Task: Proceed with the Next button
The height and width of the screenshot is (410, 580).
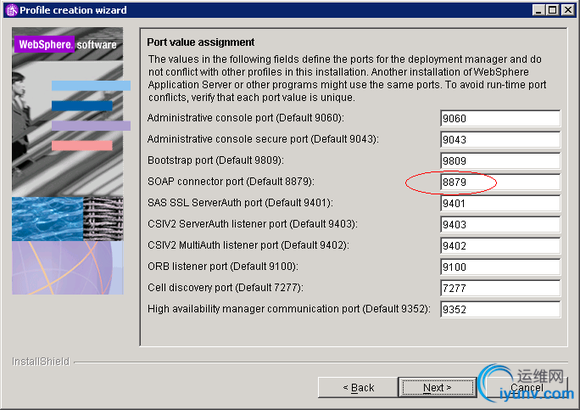Action: pyautogui.click(x=437, y=387)
